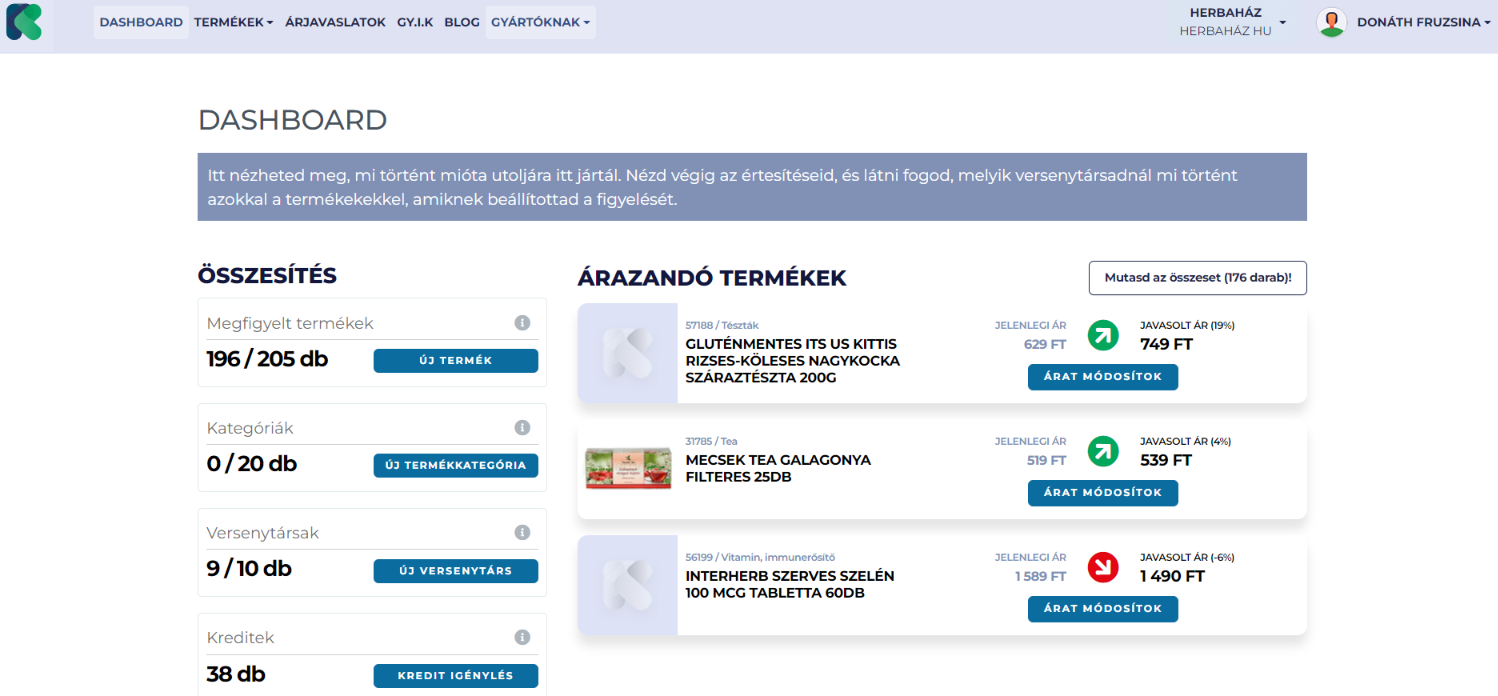Go to the ÁRJAVASLATOK menu item
Screen dimensions: 1498x696
(335, 21)
